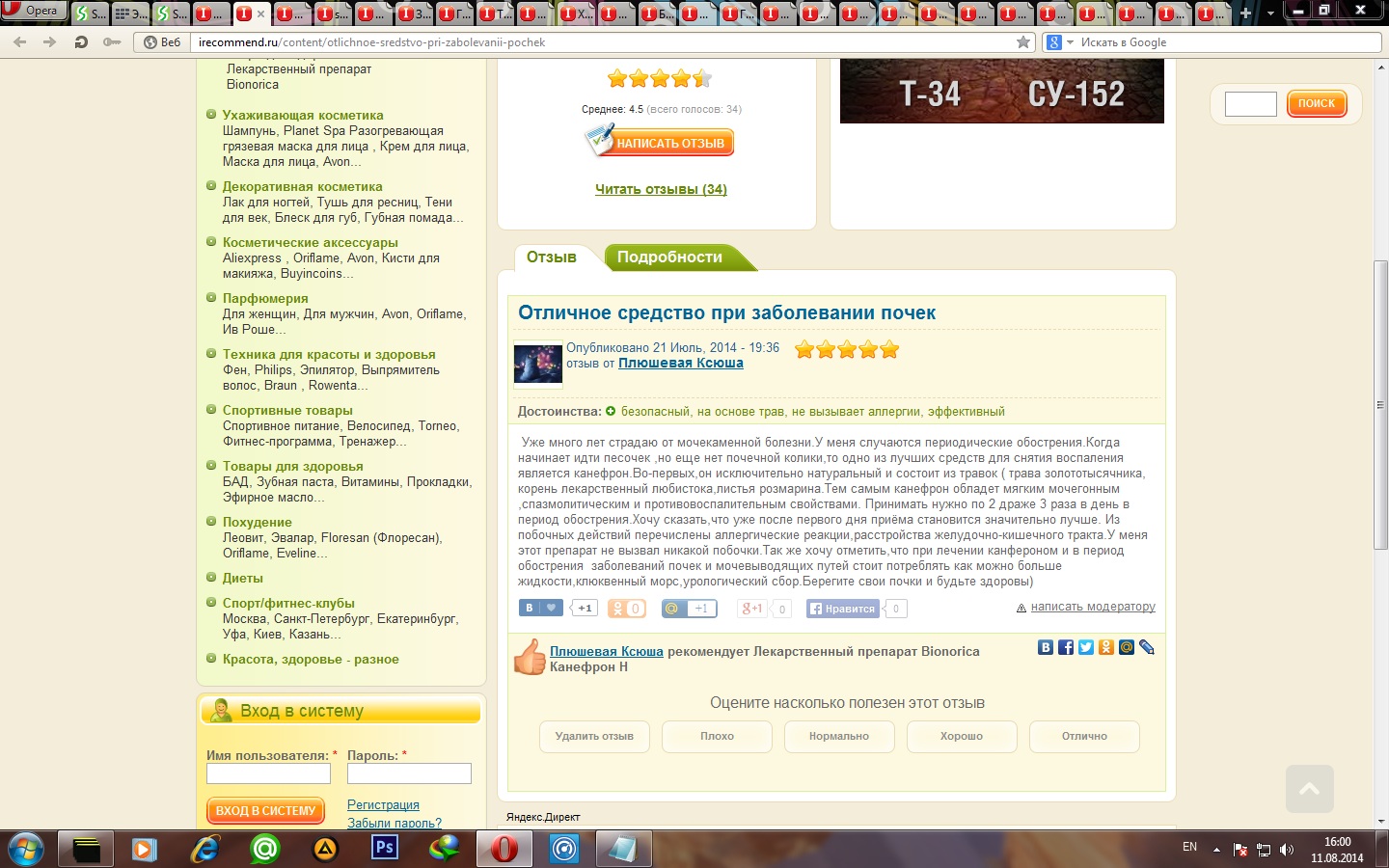Open 'Читать отзывы (34)' link
The width and height of the screenshot is (1389, 868).
pos(661,189)
